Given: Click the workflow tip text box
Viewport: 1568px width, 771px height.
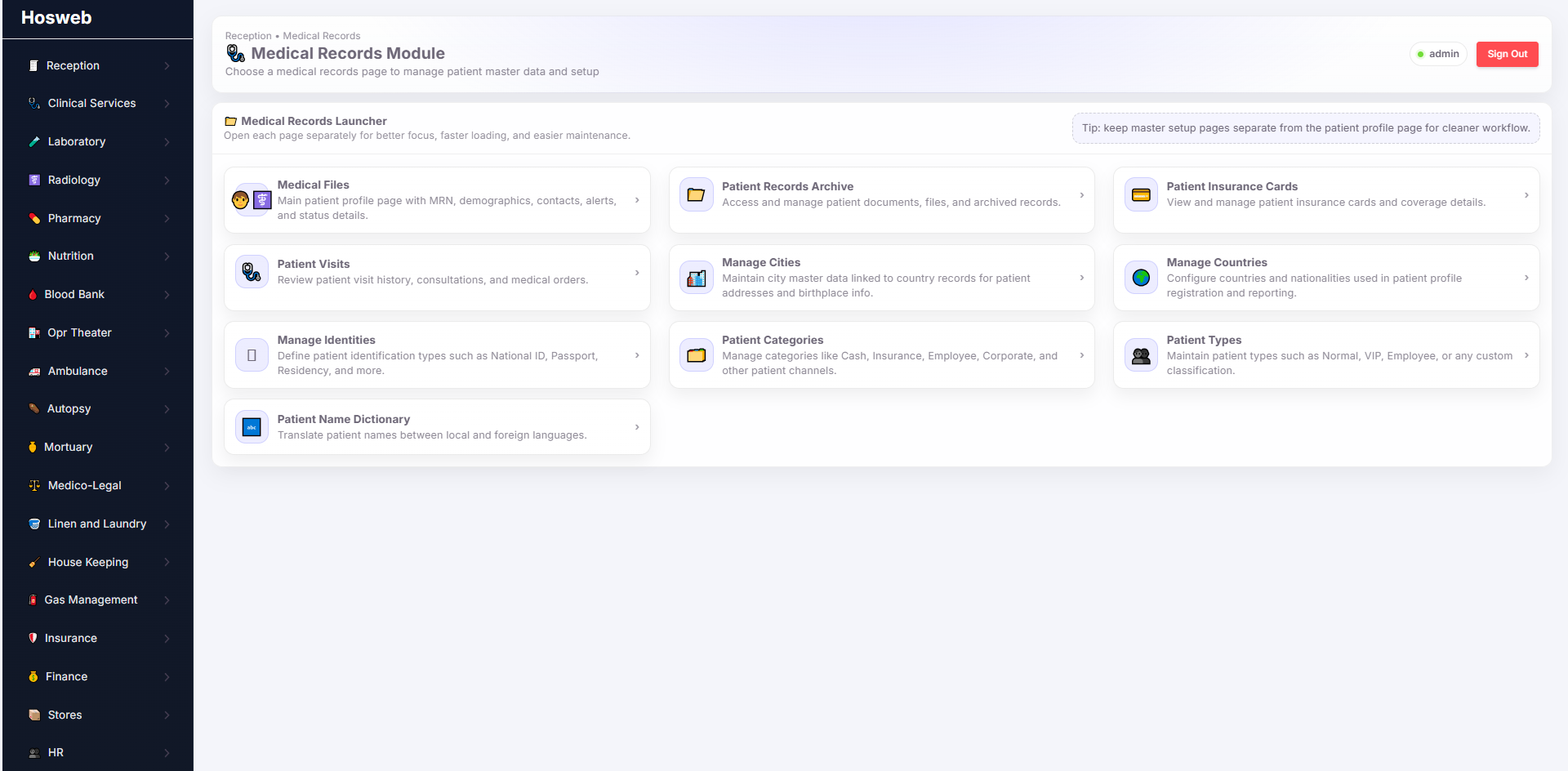Looking at the screenshot, I should pos(1306,128).
